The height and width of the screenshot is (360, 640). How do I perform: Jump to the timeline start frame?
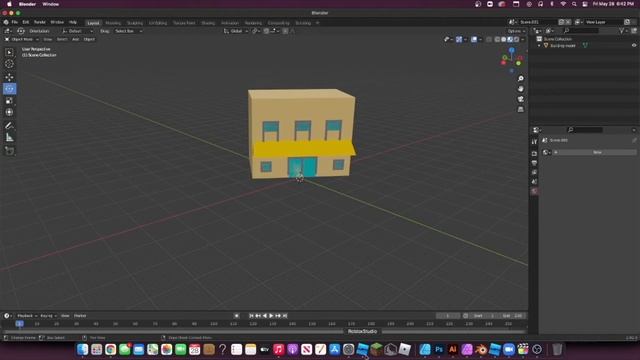(251, 316)
